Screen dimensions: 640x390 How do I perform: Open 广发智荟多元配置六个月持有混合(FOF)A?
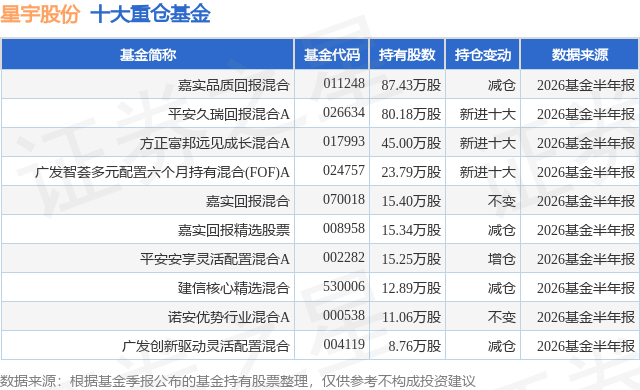(162, 172)
